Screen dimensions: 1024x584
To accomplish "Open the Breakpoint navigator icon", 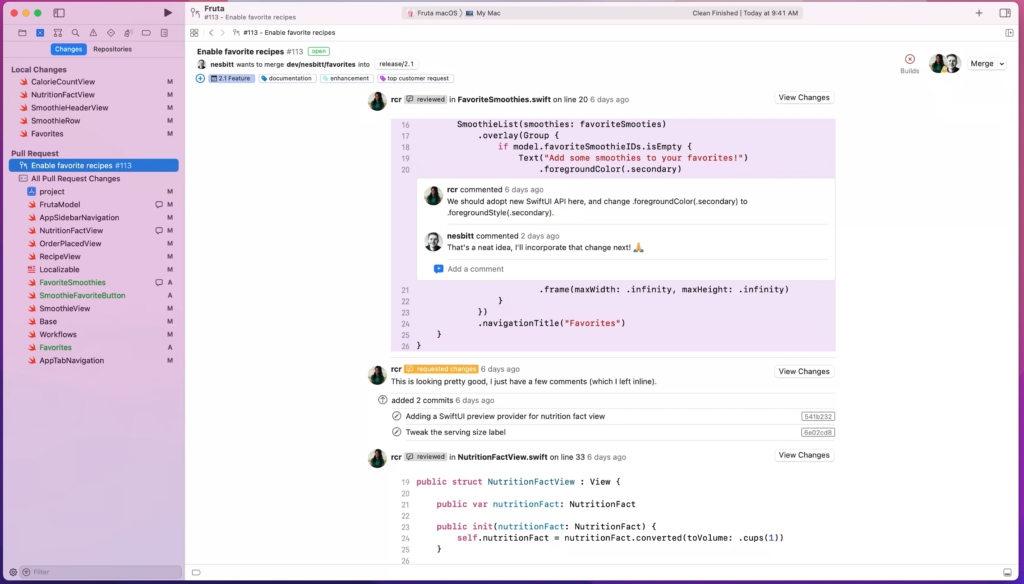I will tap(146, 33).
